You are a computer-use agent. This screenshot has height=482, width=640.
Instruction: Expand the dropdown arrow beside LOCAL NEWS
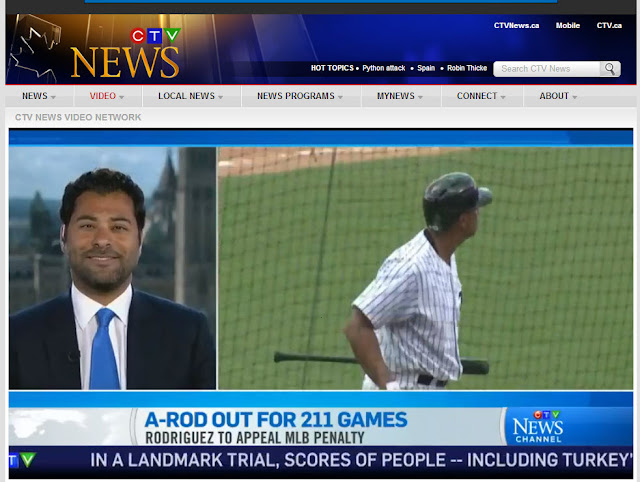(x=220, y=97)
